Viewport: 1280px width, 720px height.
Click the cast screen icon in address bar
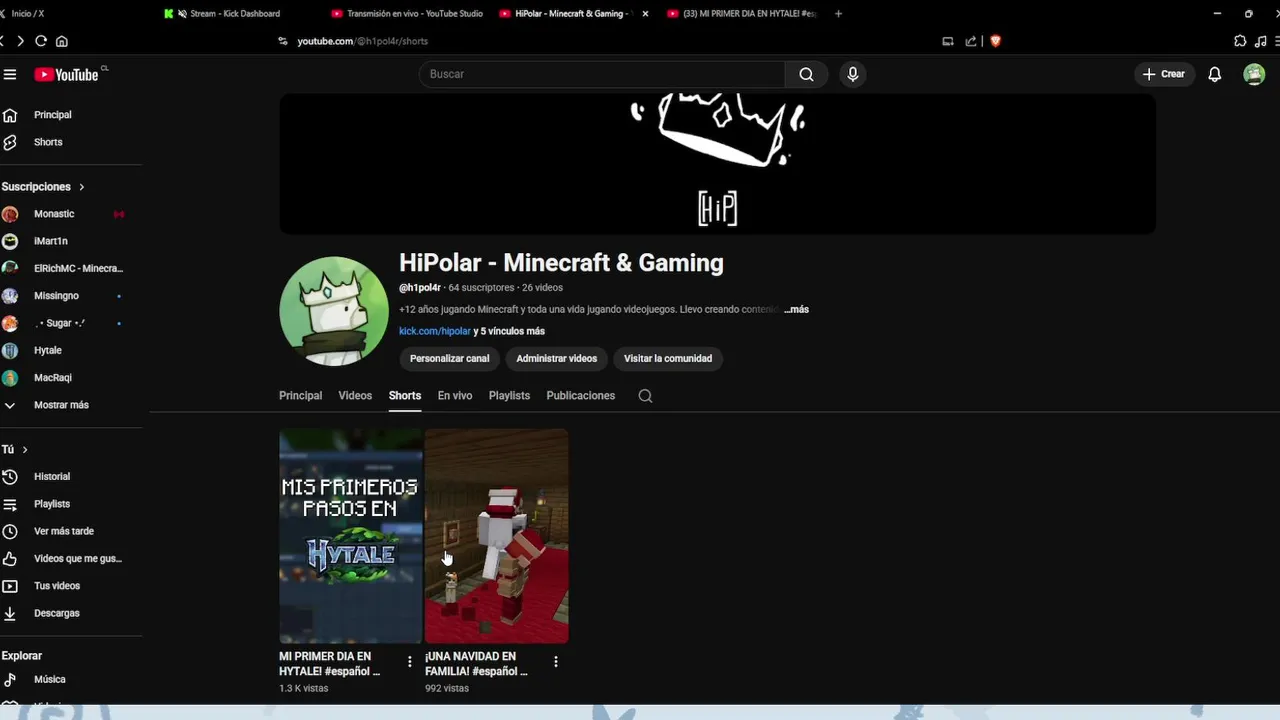click(x=947, y=41)
